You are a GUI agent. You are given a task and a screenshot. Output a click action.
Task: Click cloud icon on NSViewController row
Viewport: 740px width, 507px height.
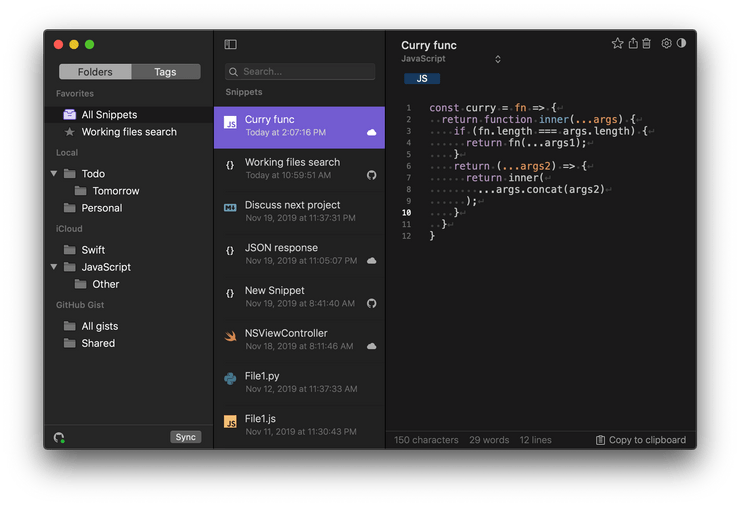coord(371,346)
